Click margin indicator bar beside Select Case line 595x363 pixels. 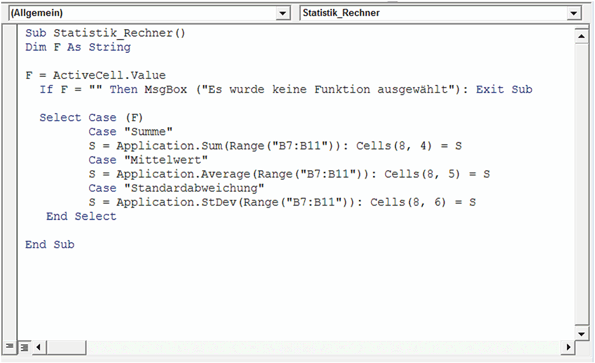point(9,118)
